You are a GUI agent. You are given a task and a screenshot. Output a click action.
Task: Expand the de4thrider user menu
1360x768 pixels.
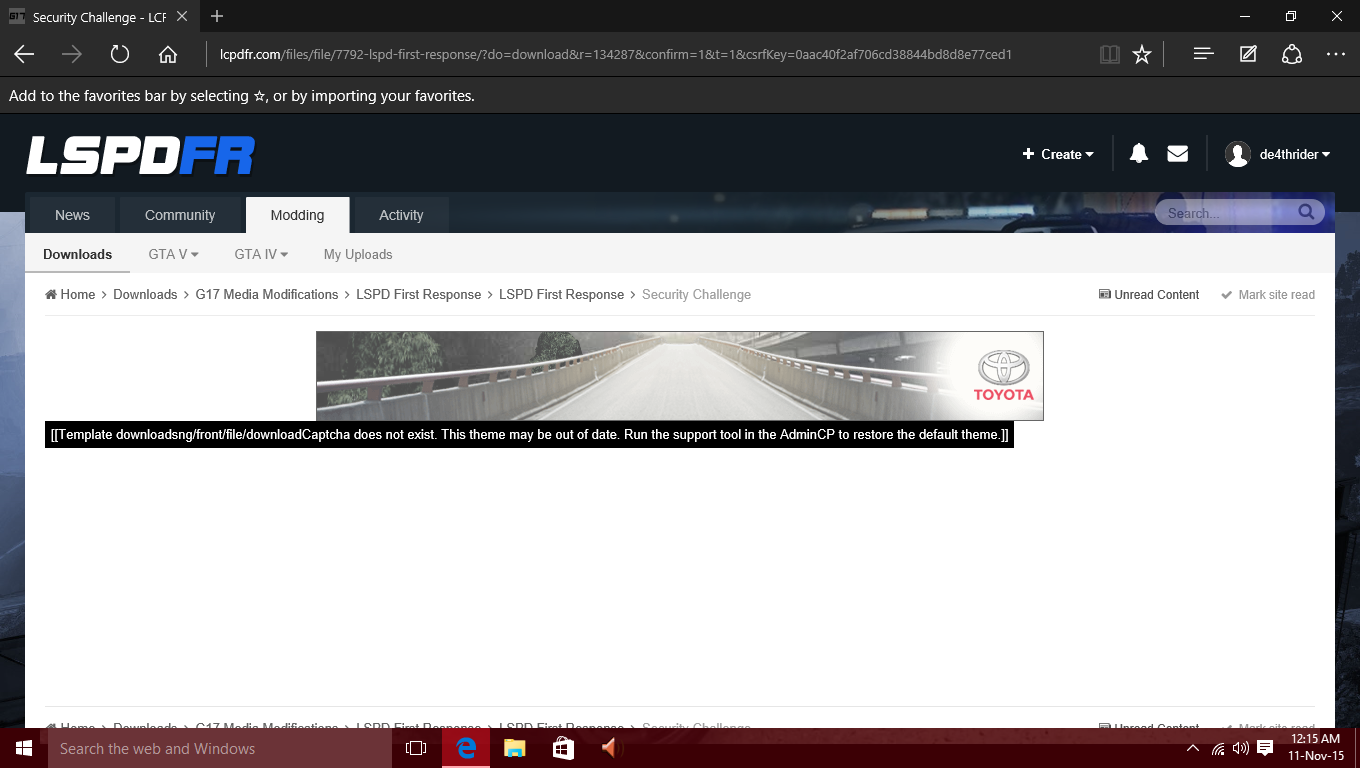click(1295, 154)
